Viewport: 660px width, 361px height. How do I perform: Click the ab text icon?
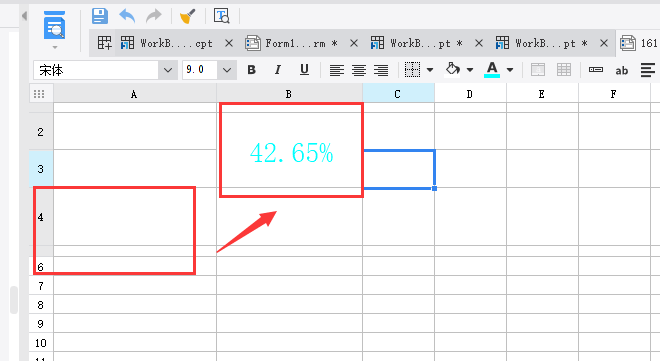[622, 71]
